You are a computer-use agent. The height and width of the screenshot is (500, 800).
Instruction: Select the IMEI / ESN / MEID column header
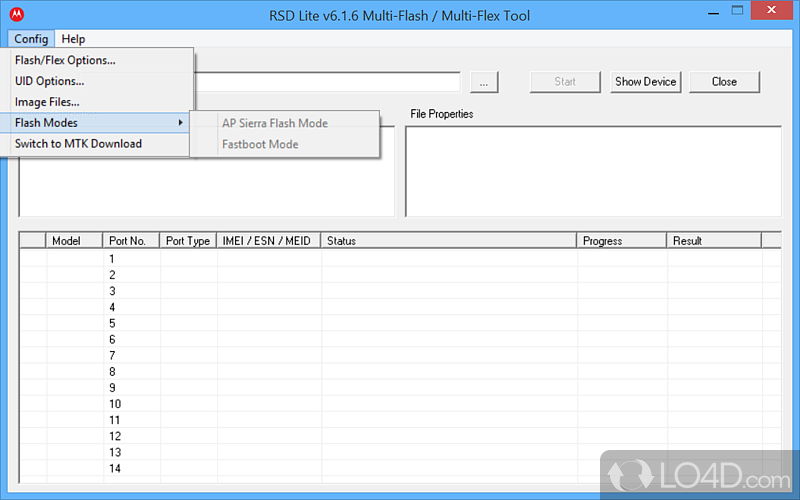pyautogui.click(x=268, y=241)
